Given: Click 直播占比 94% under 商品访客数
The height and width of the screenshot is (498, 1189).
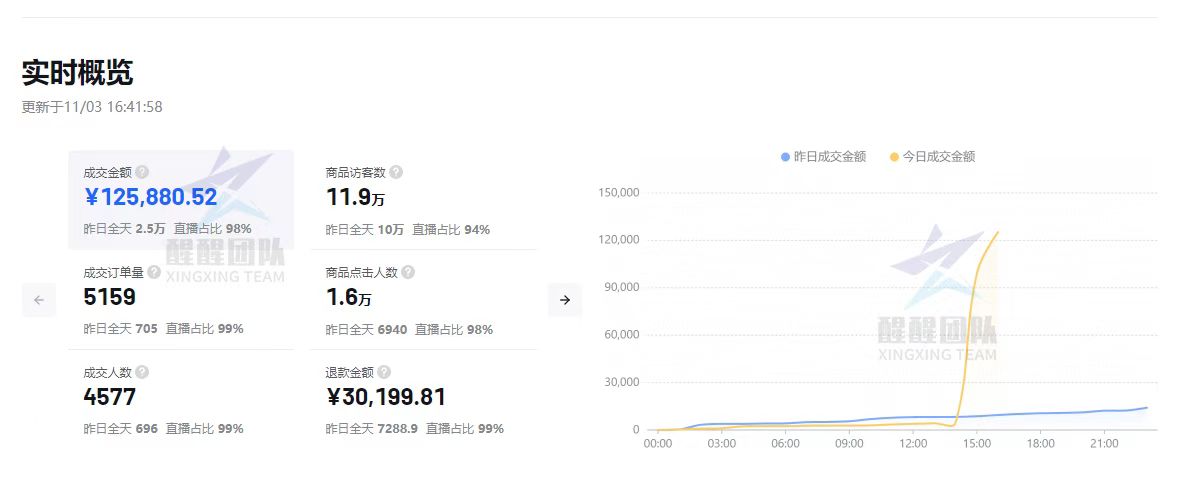Looking at the screenshot, I should (451, 230).
